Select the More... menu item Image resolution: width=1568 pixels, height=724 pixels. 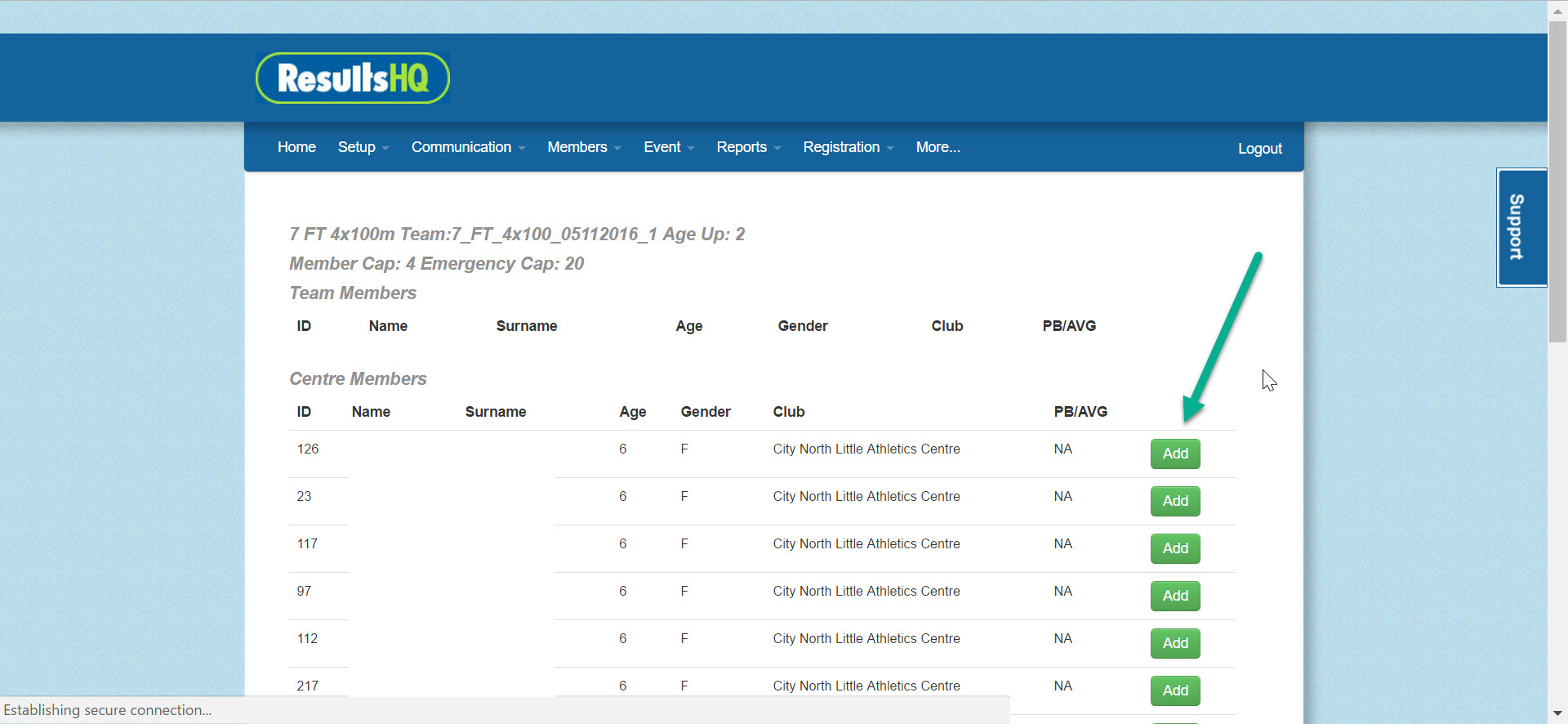coord(938,147)
